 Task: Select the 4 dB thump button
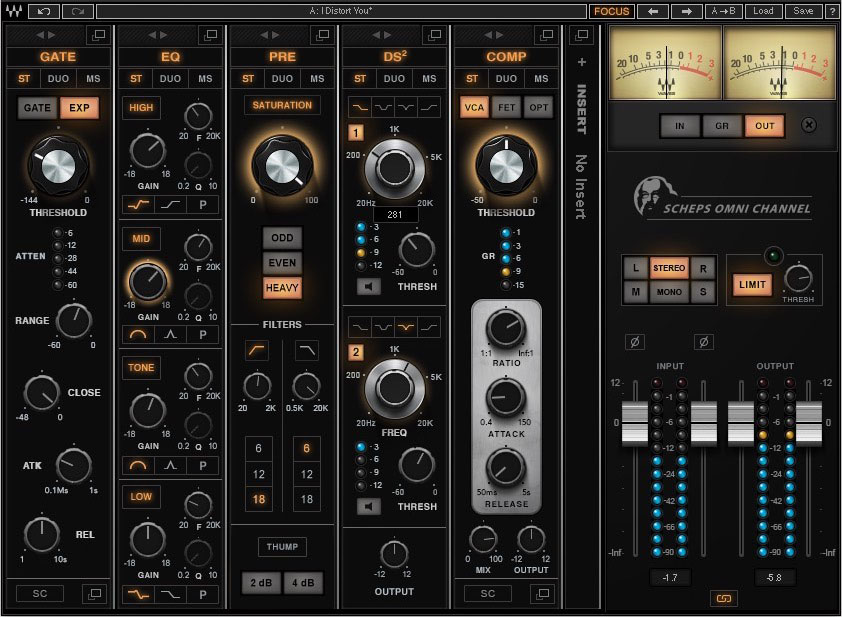click(x=303, y=583)
